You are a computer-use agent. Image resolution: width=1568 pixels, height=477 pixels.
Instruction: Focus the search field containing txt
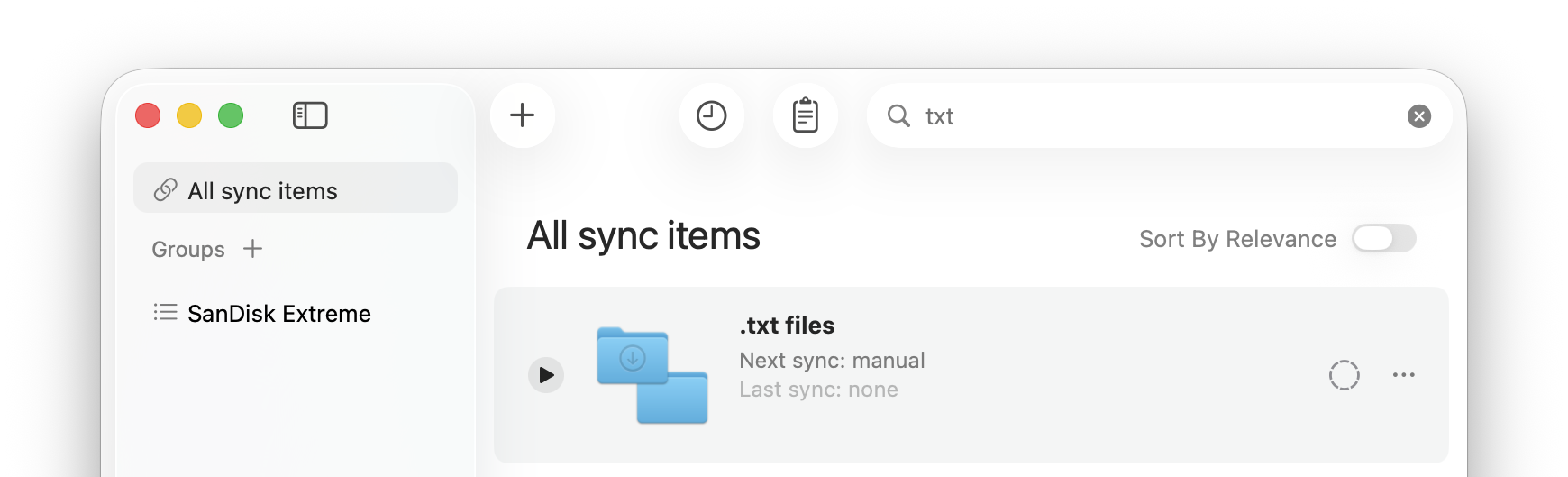point(1153,116)
